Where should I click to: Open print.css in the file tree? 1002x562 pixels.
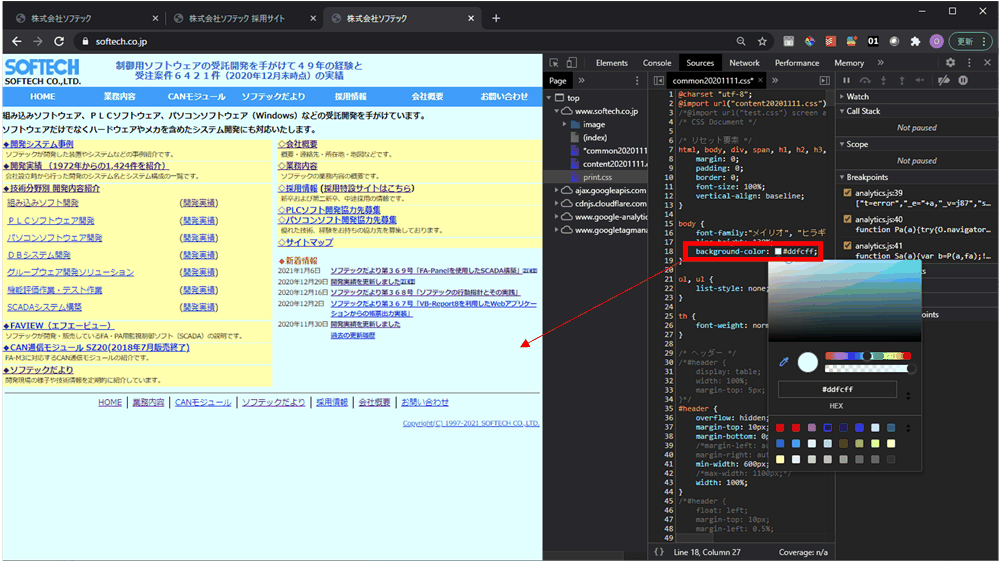pyautogui.click(x=597, y=177)
